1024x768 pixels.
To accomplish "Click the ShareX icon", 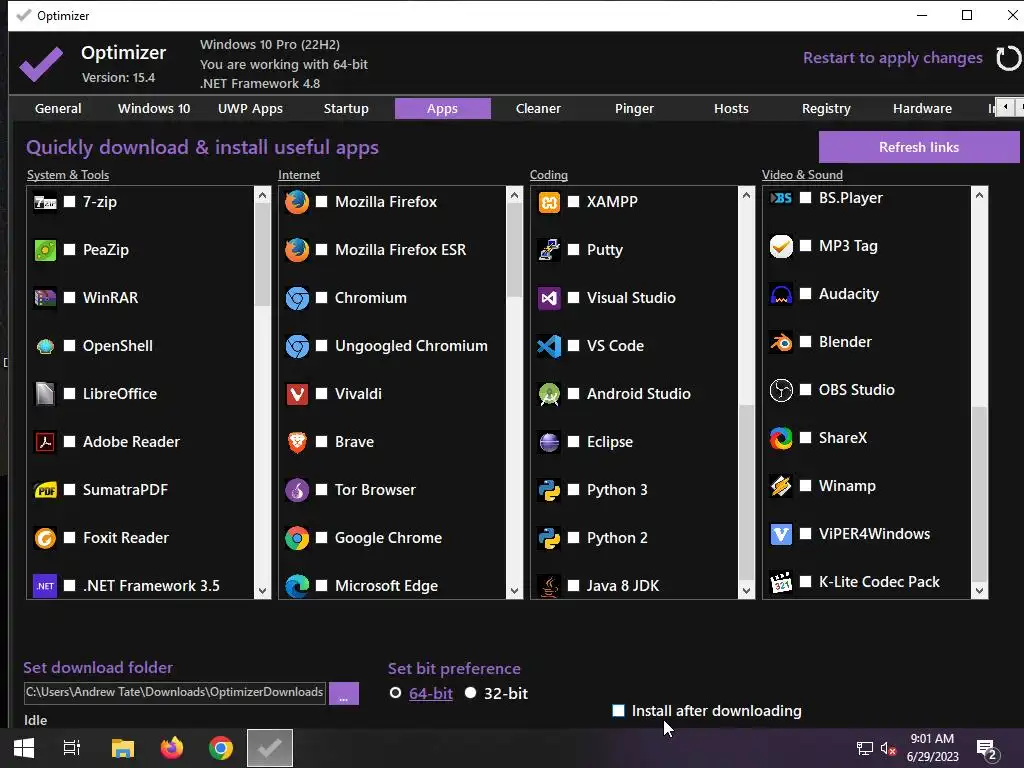I will pyautogui.click(x=781, y=438).
